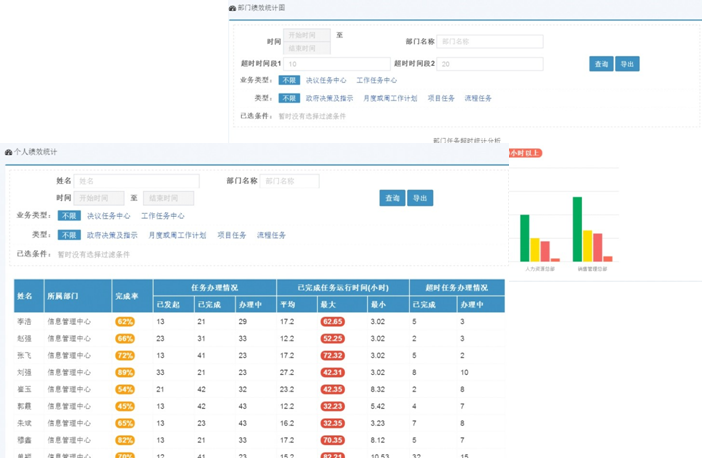Filter by 政府决策及指示 in 部门绩效统计图 panel
The height and width of the screenshot is (458, 702).
[330, 98]
